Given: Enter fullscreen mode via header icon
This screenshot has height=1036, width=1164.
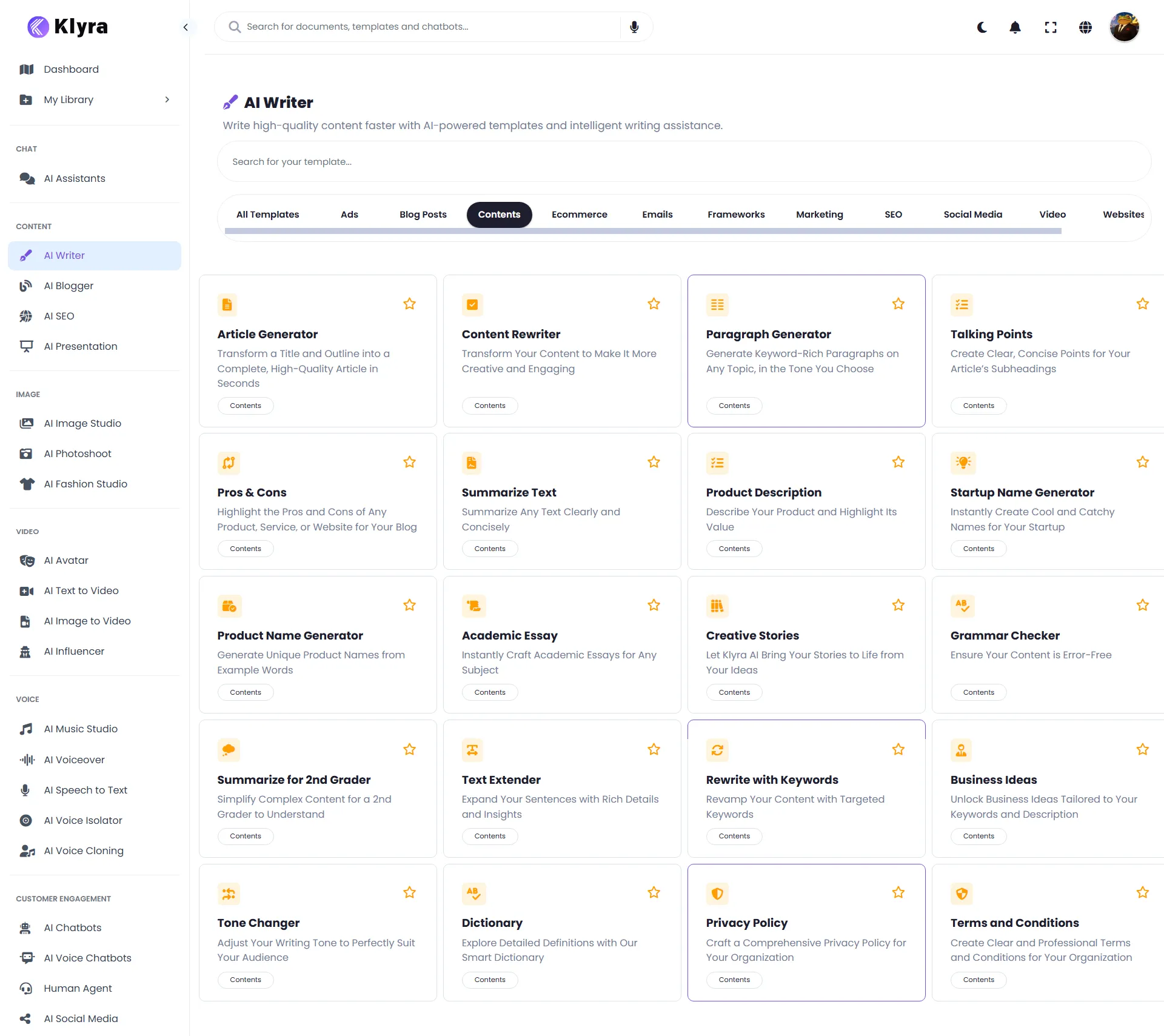Looking at the screenshot, I should (1051, 27).
